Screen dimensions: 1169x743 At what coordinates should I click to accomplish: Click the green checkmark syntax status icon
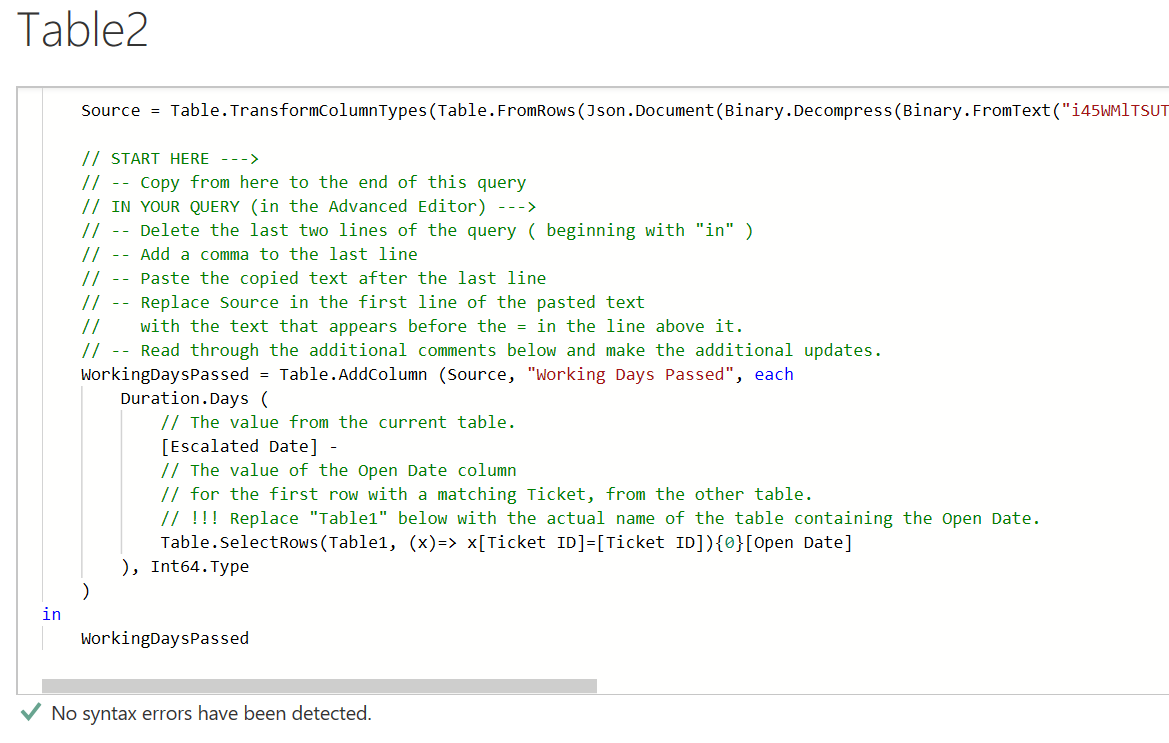31,712
